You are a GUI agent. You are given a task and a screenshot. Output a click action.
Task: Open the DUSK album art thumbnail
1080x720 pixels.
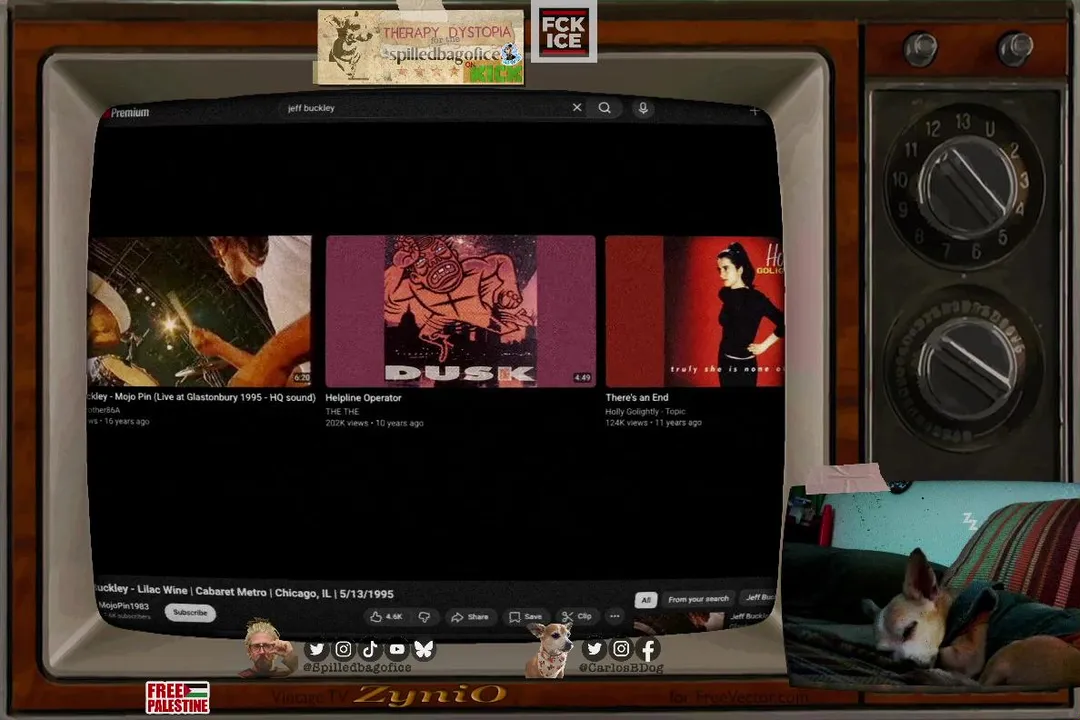(x=460, y=311)
